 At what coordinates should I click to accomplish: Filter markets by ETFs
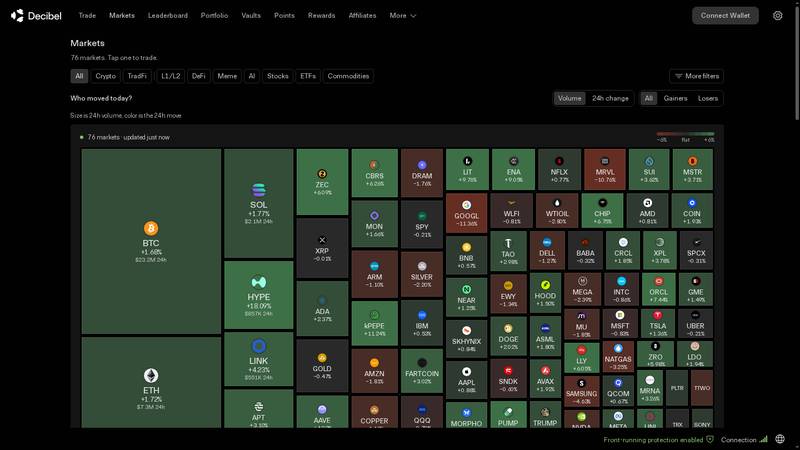click(x=308, y=76)
